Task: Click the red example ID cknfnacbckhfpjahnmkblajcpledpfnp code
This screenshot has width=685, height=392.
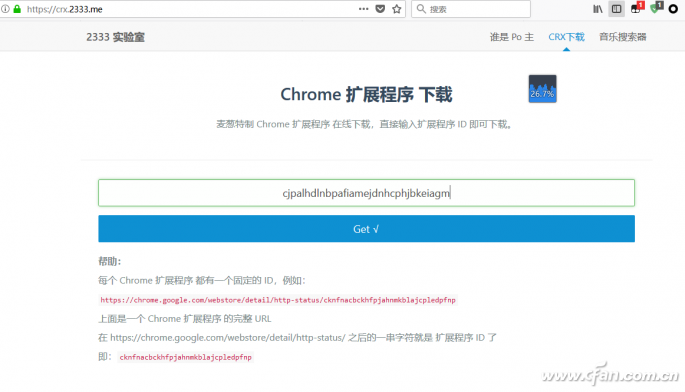Action: coord(185,357)
